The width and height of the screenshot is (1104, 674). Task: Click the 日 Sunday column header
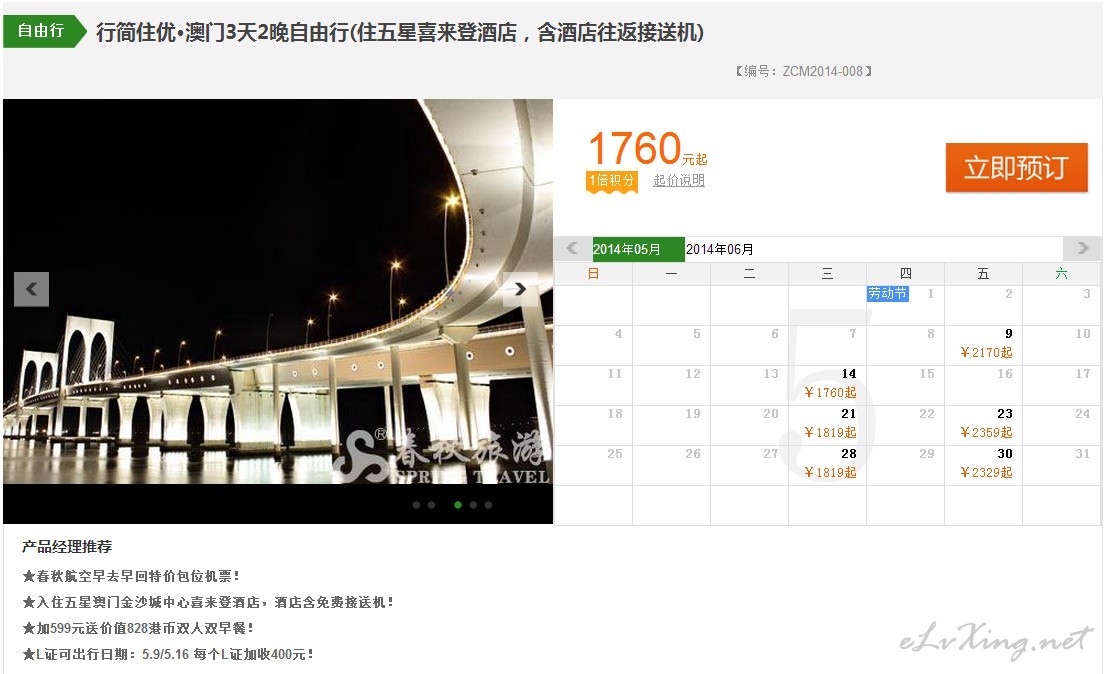coord(594,274)
